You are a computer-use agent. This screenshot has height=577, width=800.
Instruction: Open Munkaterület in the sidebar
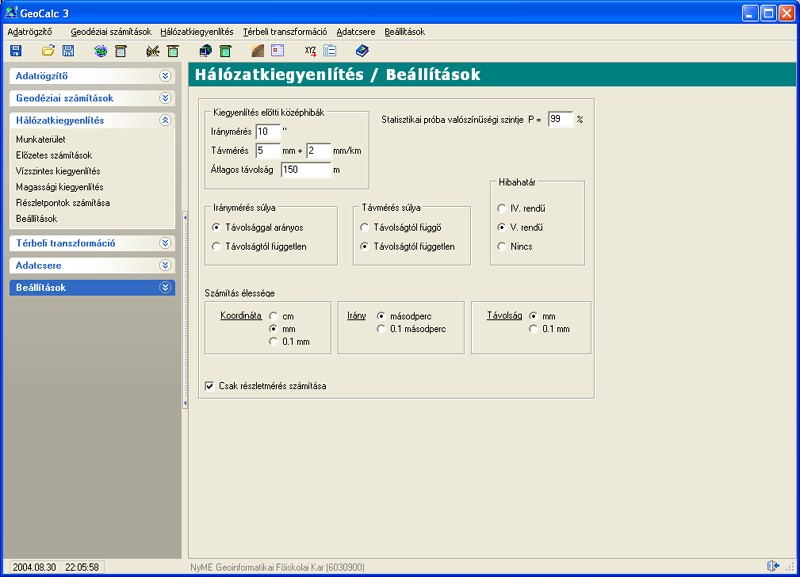coord(40,139)
